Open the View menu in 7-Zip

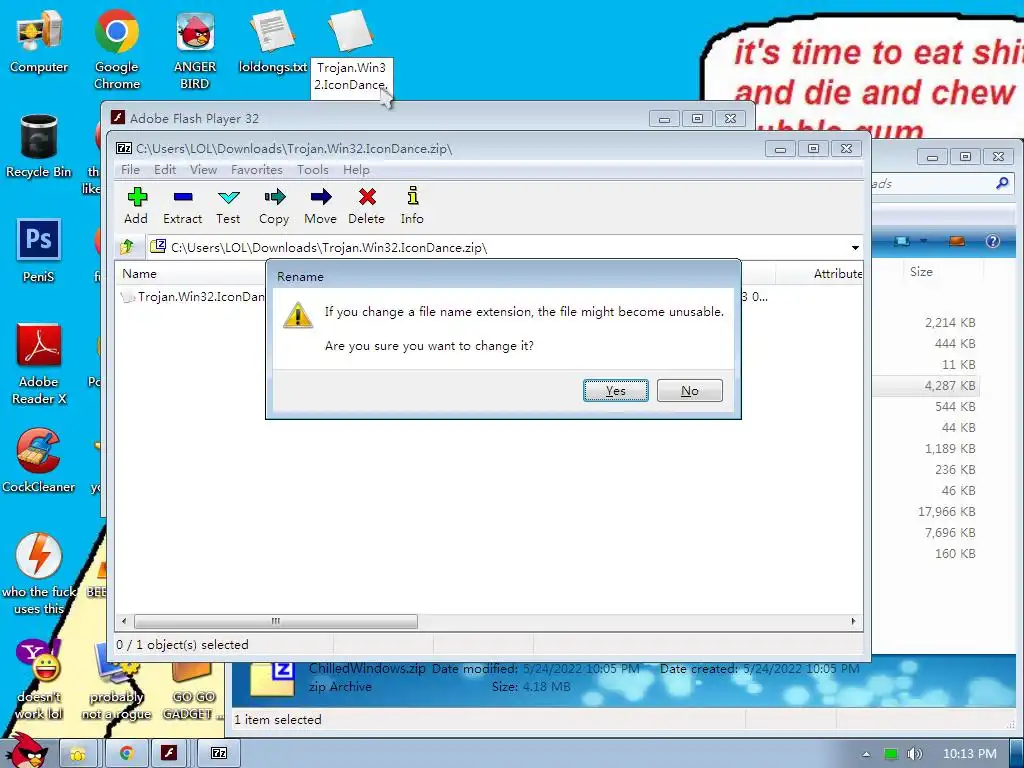pyautogui.click(x=203, y=170)
